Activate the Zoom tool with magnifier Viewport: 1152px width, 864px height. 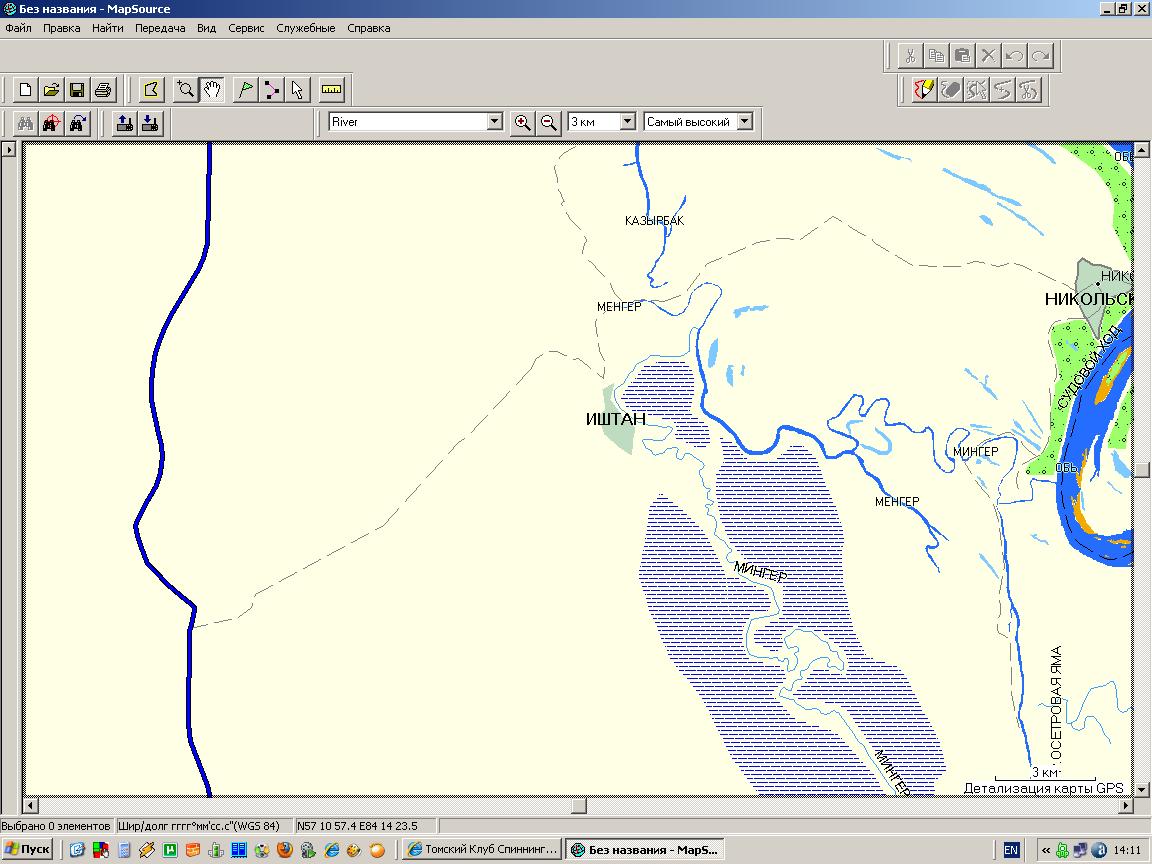point(185,90)
